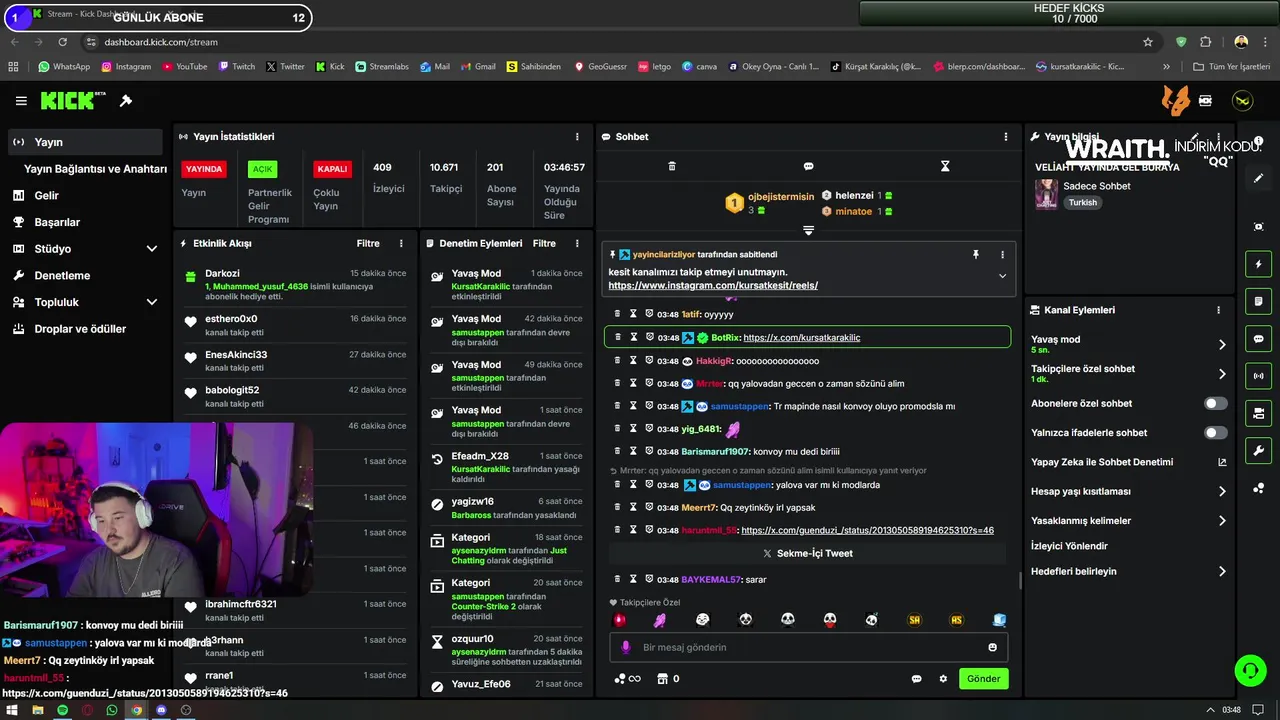Viewport: 1280px width, 720px height.
Task: Open Yavaş mod options arrow
Action: pyautogui.click(x=1222, y=345)
